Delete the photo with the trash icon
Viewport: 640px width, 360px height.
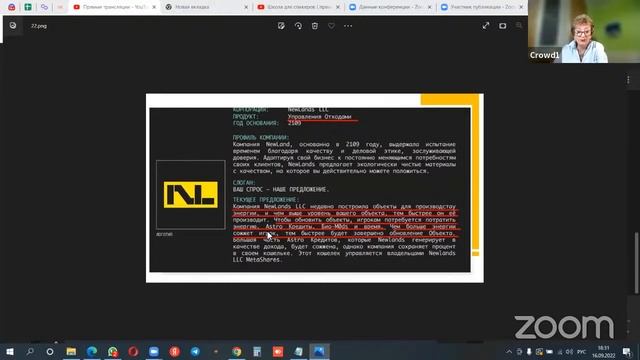(315, 26)
